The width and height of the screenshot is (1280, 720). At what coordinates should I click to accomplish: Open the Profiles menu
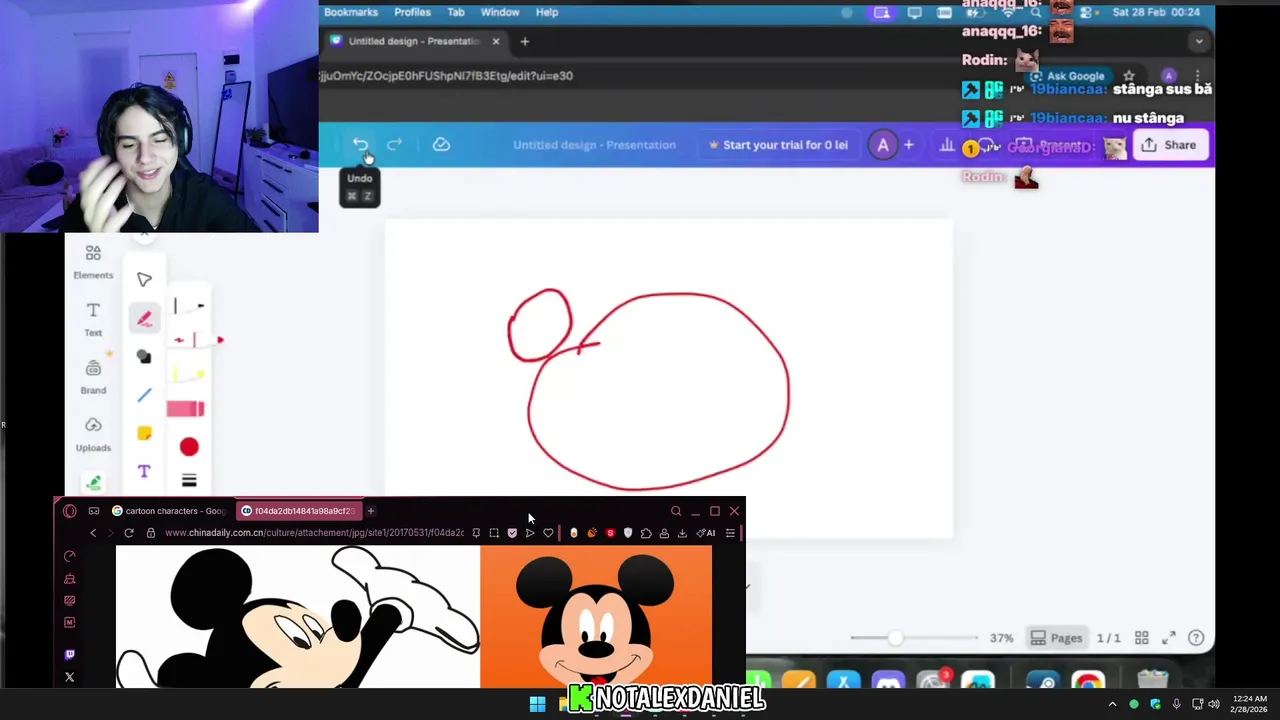point(412,12)
